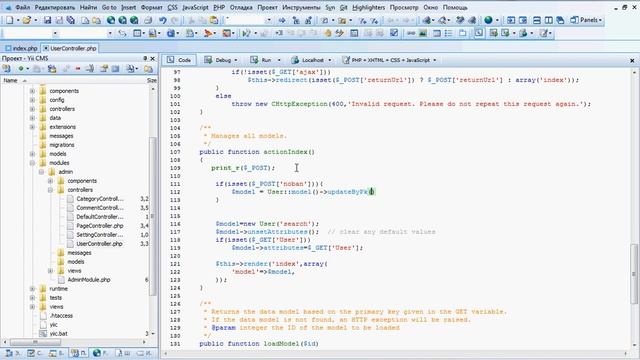Click the code editor vertical scrollbar thumb
Viewport: 640px width, 360px height.
point(634,273)
